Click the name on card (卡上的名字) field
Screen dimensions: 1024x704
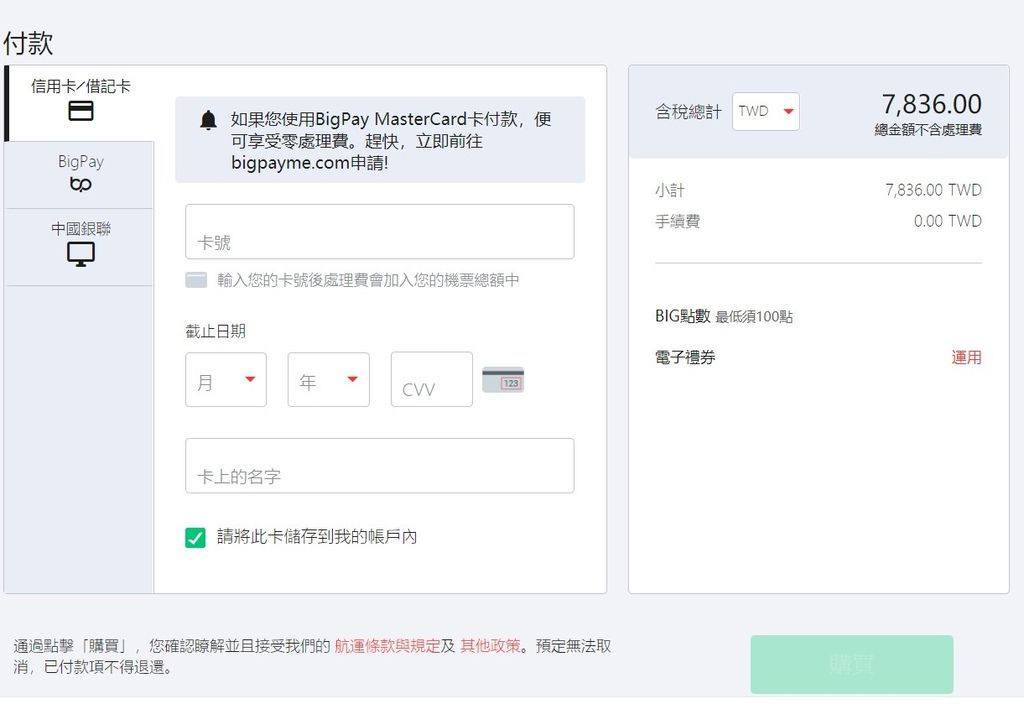[380, 467]
